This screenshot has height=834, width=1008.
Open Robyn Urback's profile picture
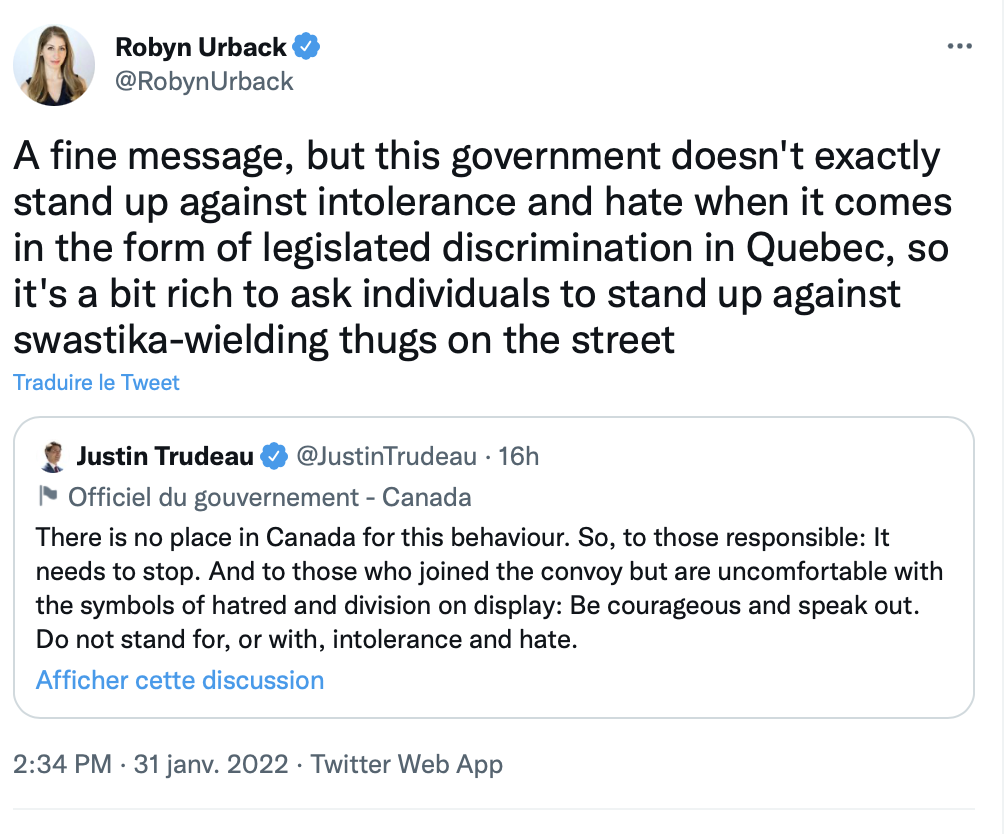click(x=54, y=65)
